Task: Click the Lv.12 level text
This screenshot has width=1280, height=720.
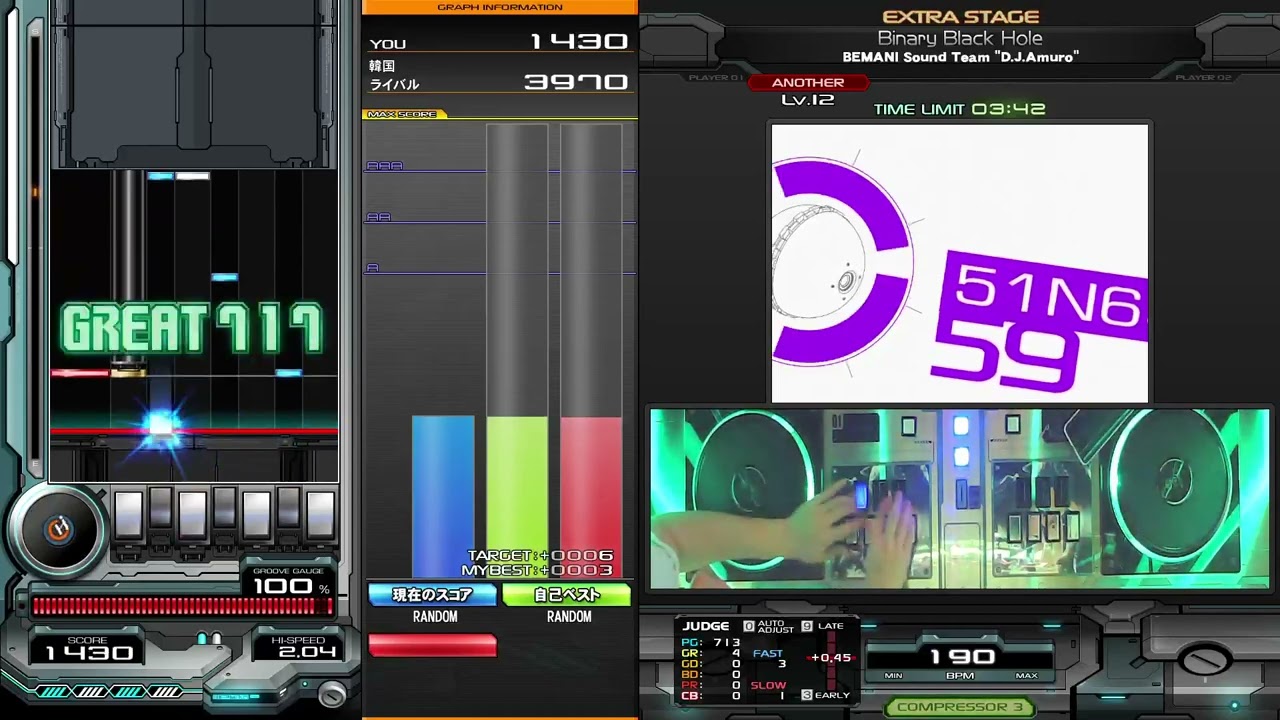Action: (x=807, y=100)
